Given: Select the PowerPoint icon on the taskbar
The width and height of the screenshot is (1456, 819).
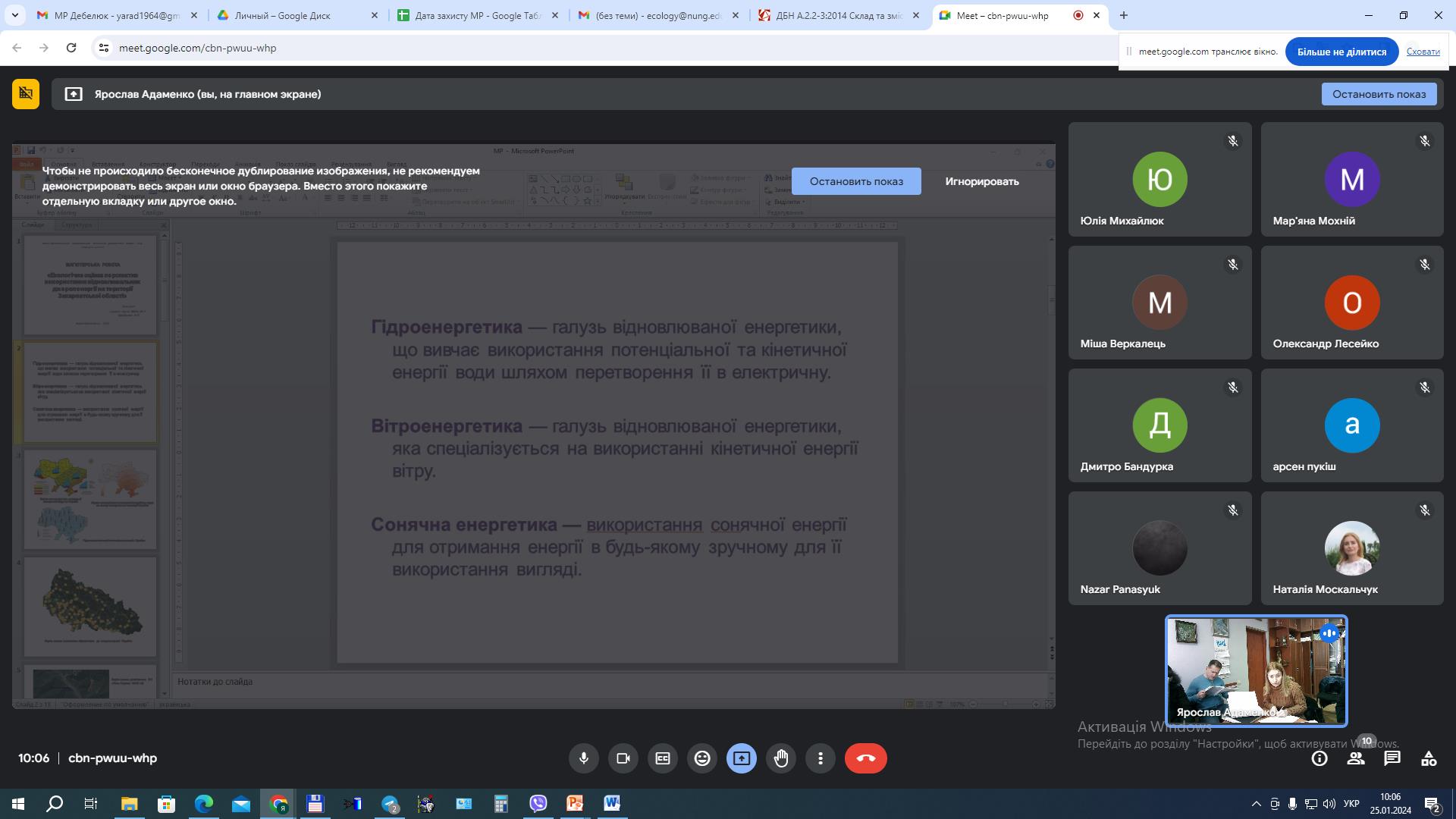Looking at the screenshot, I should tap(575, 803).
